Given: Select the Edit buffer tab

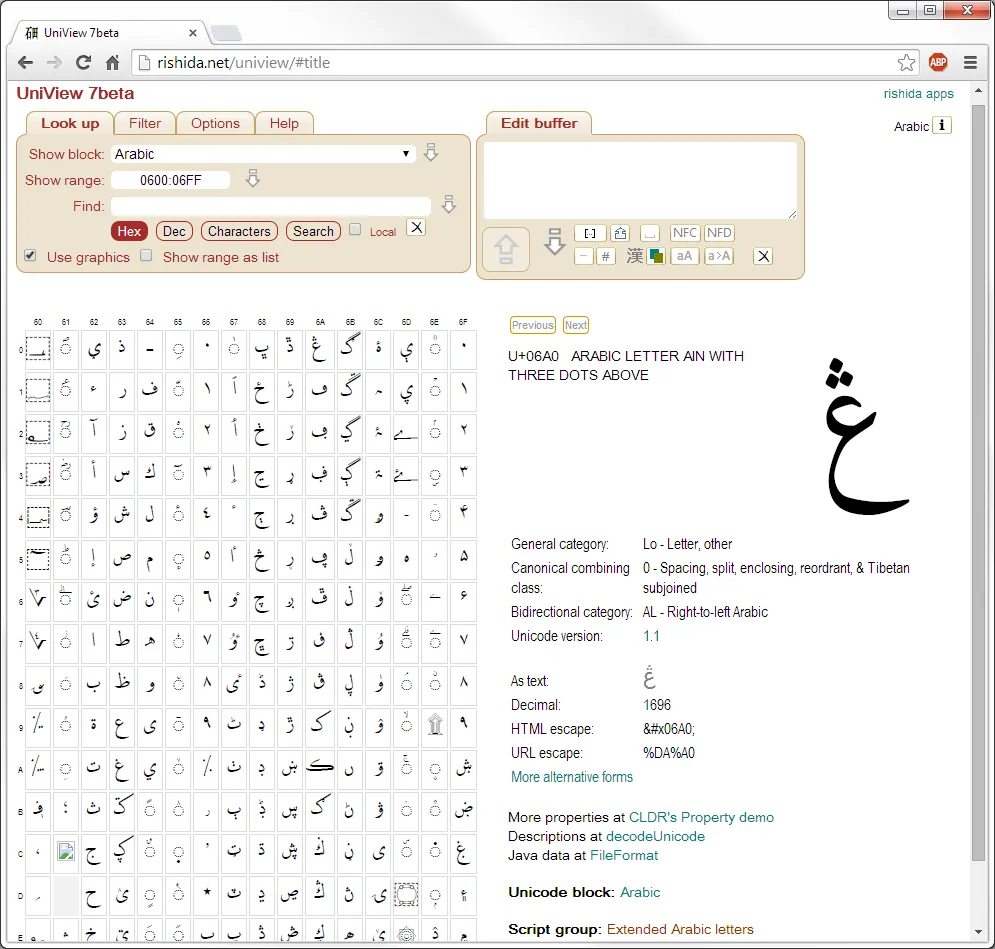Looking at the screenshot, I should pos(539,123).
